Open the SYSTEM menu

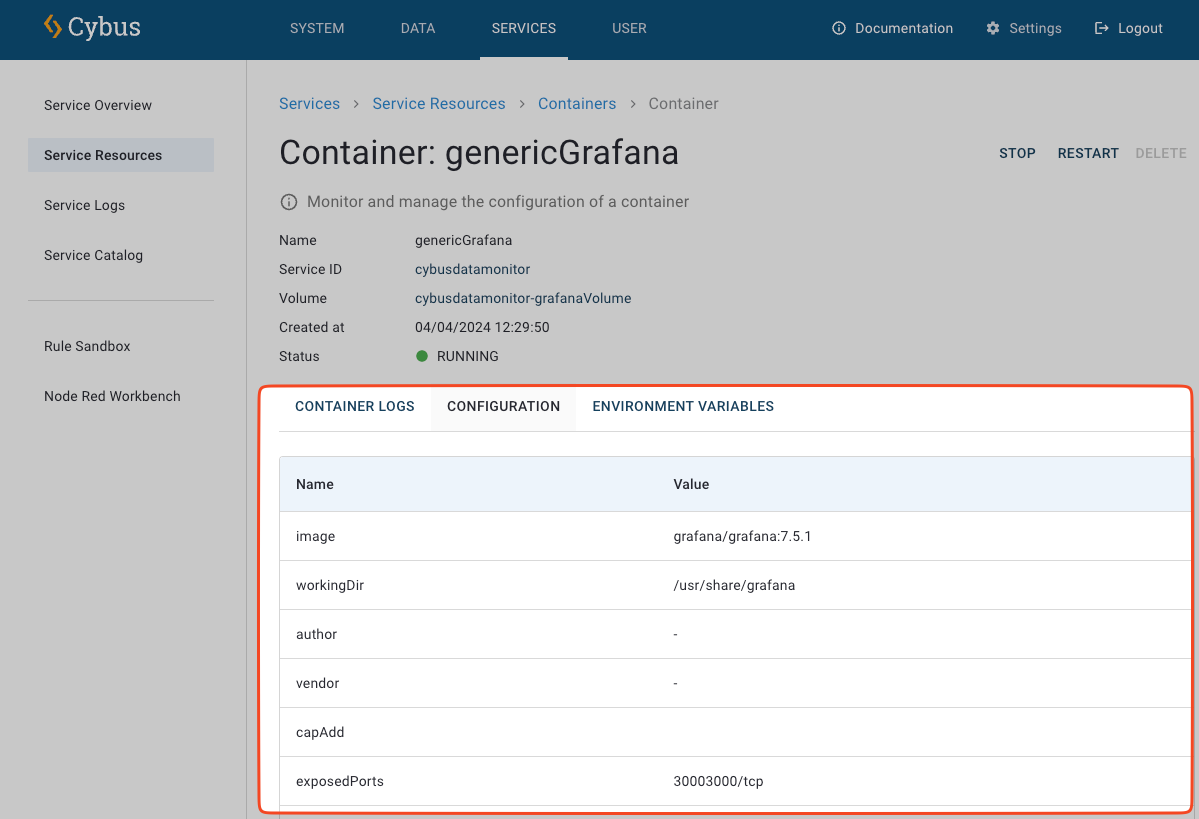click(x=317, y=28)
